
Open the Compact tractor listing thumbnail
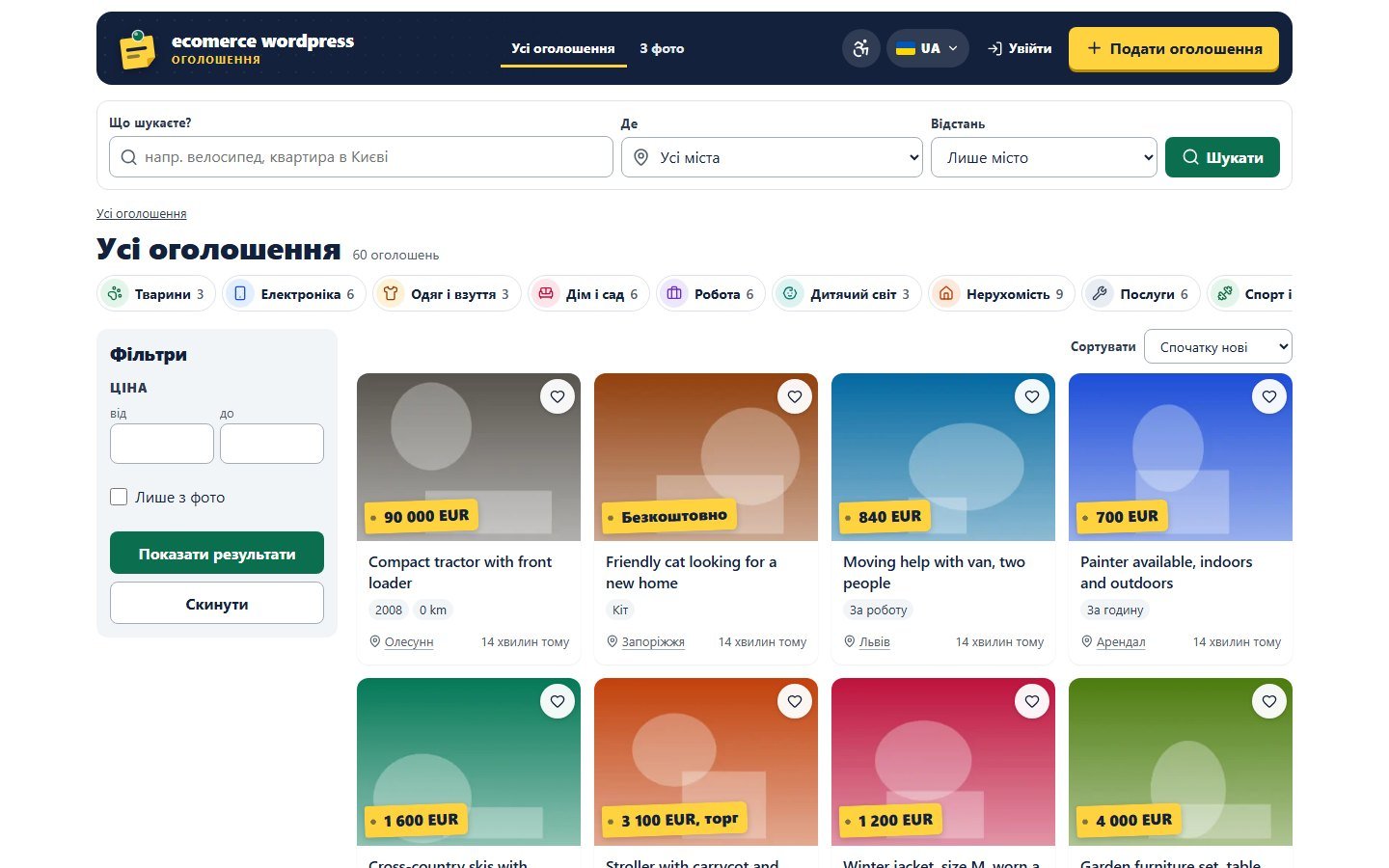469,457
